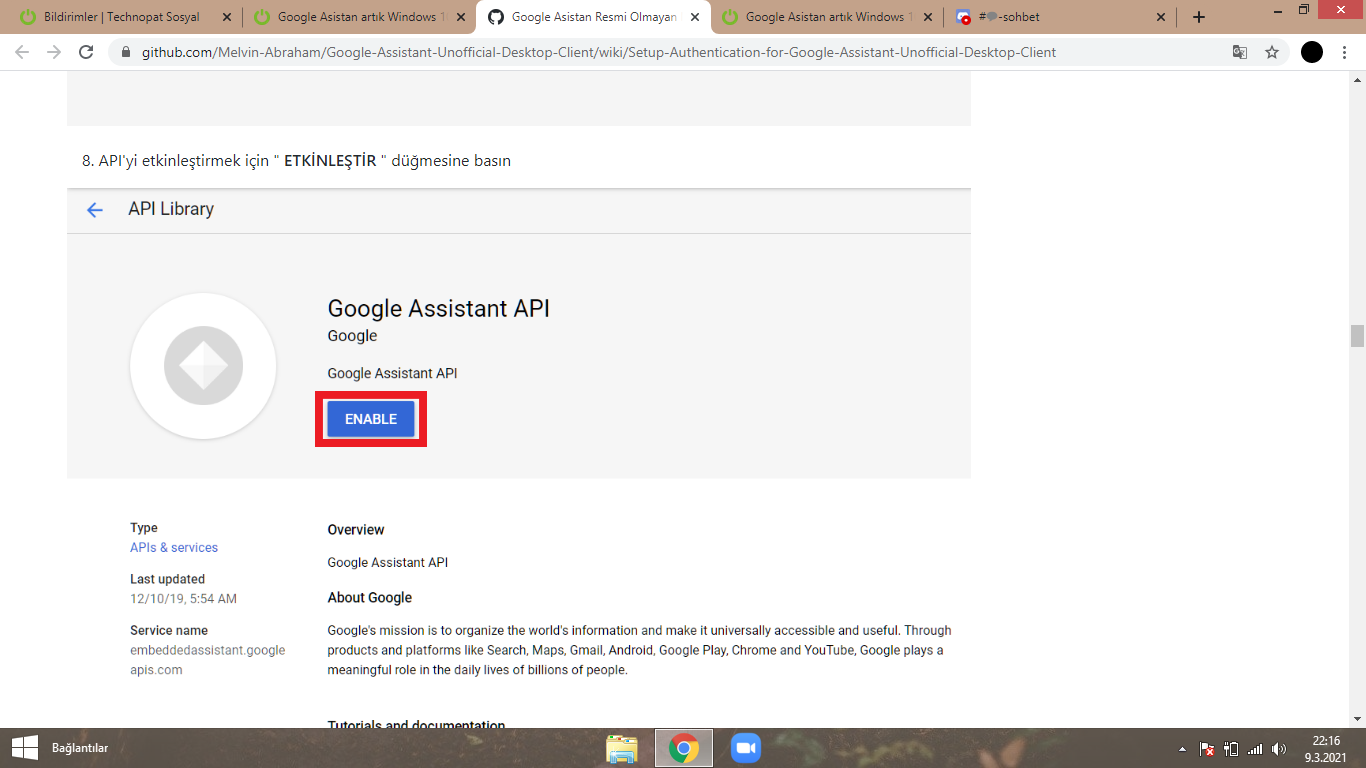Click the About Google heading
Screen dimensions: 1366x768
(x=370, y=598)
